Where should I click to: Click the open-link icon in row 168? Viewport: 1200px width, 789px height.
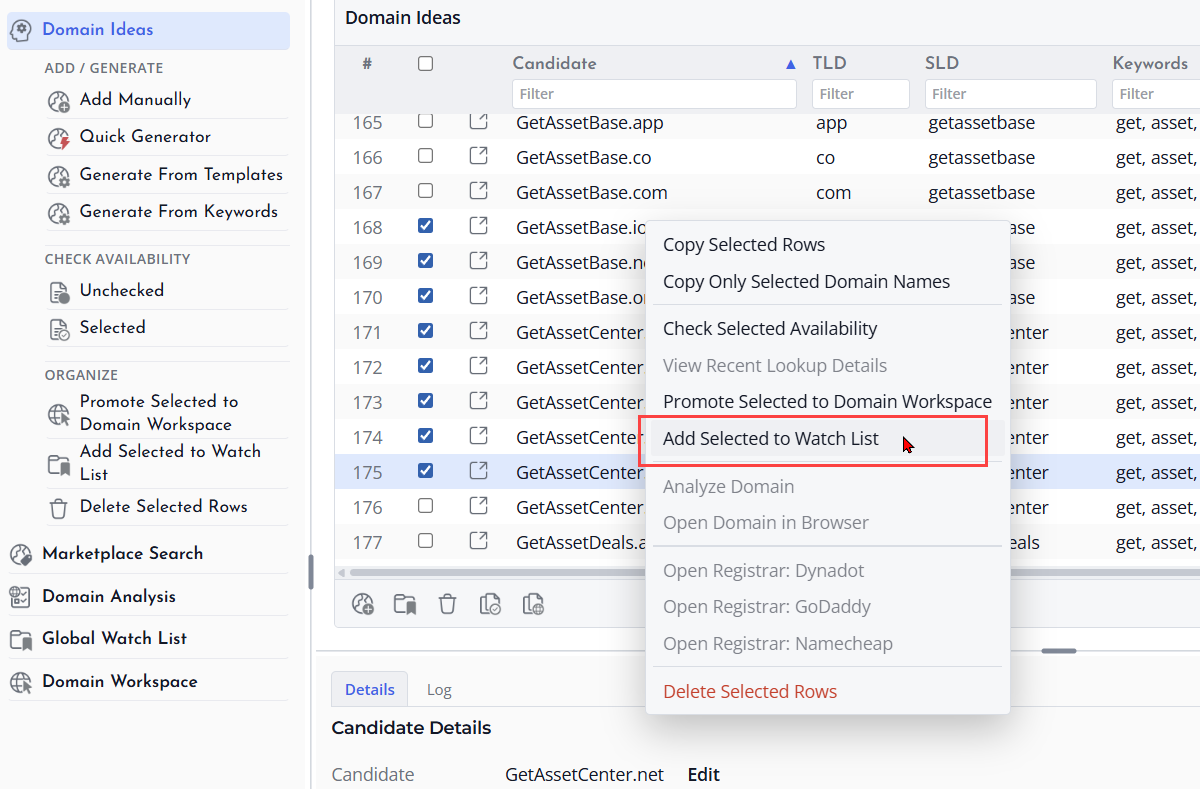coord(479,226)
